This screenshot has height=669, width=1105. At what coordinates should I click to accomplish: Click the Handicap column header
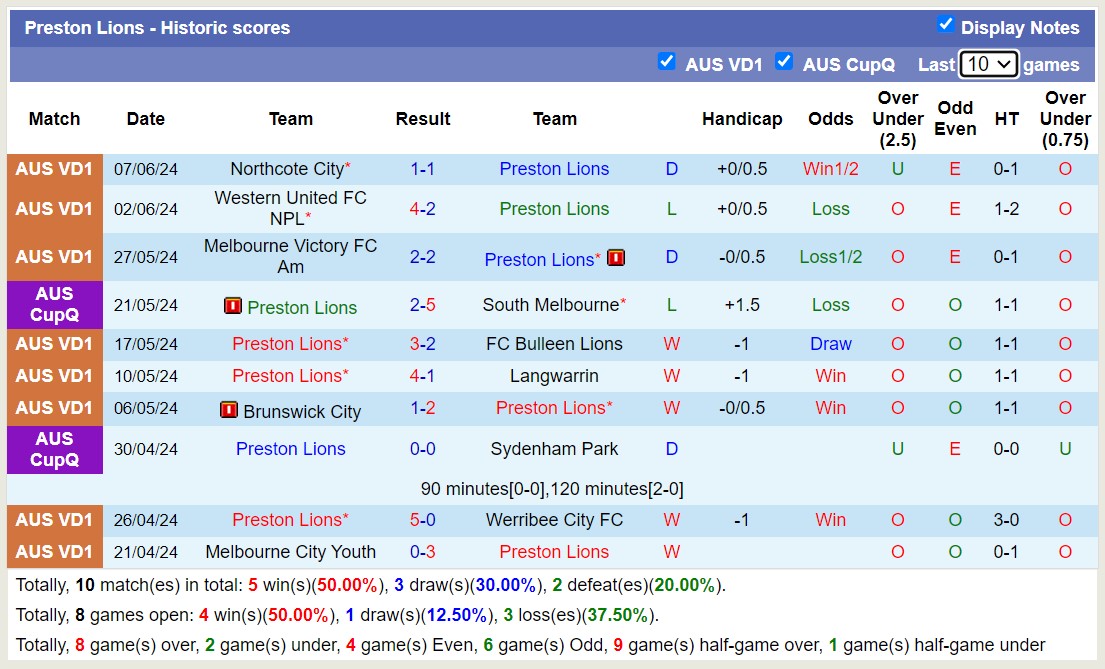click(742, 119)
